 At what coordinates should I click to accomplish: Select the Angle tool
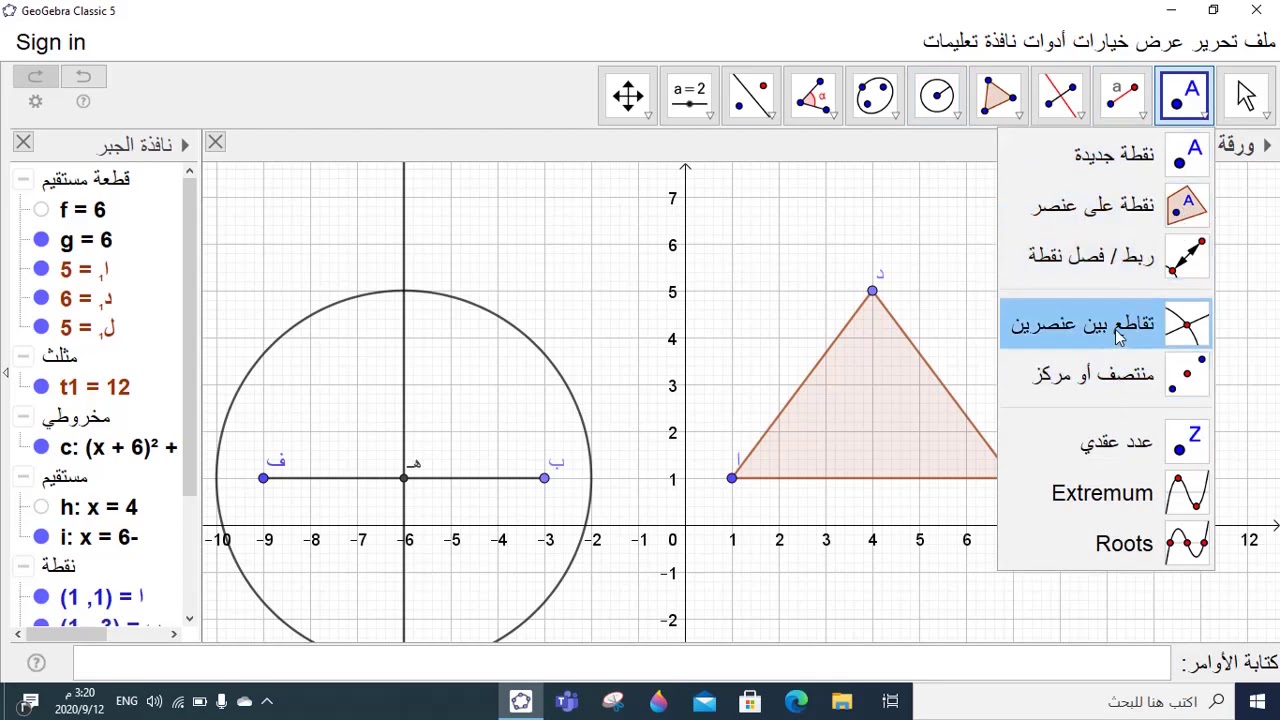point(813,96)
